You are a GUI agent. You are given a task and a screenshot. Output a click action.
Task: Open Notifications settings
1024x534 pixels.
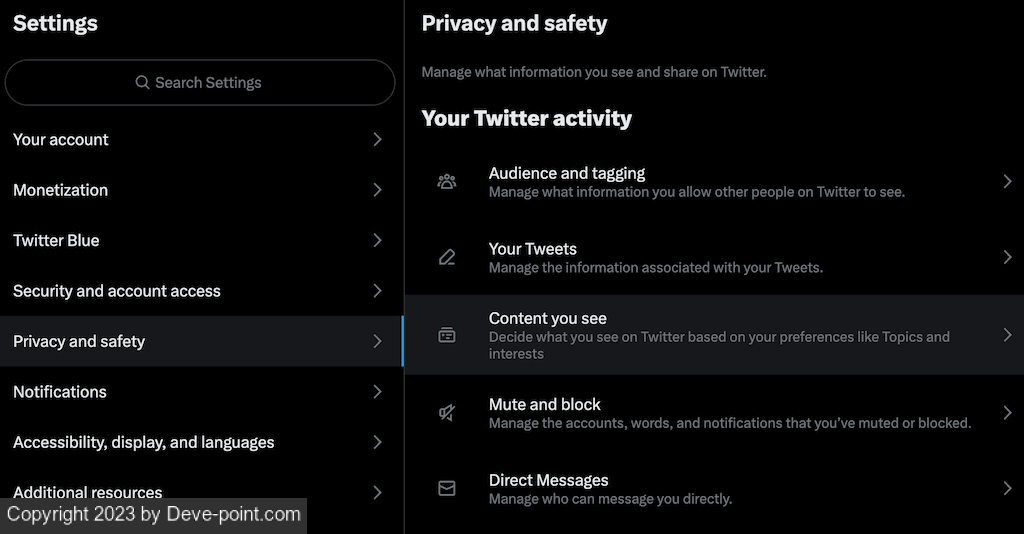click(x=60, y=392)
